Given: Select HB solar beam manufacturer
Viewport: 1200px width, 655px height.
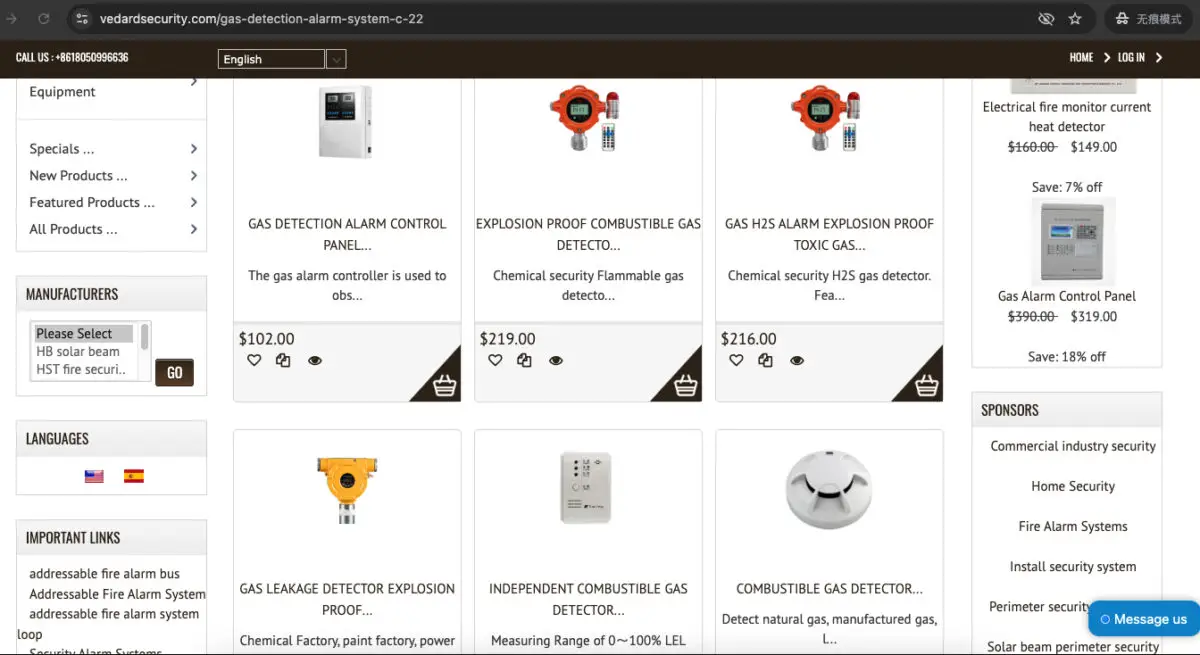Looking at the screenshot, I should click(78, 351).
